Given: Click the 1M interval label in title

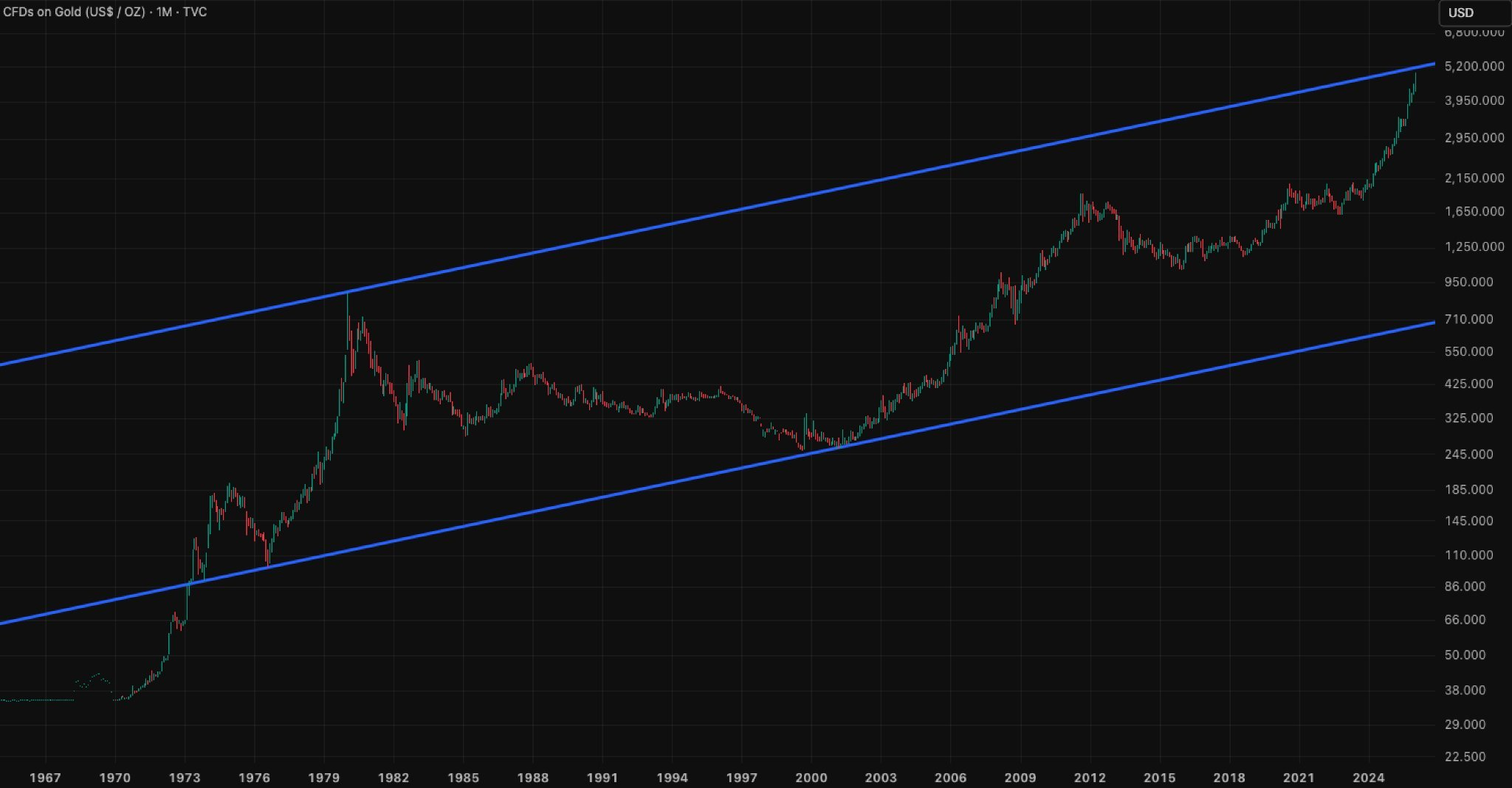Looking at the screenshot, I should tap(163, 12).
